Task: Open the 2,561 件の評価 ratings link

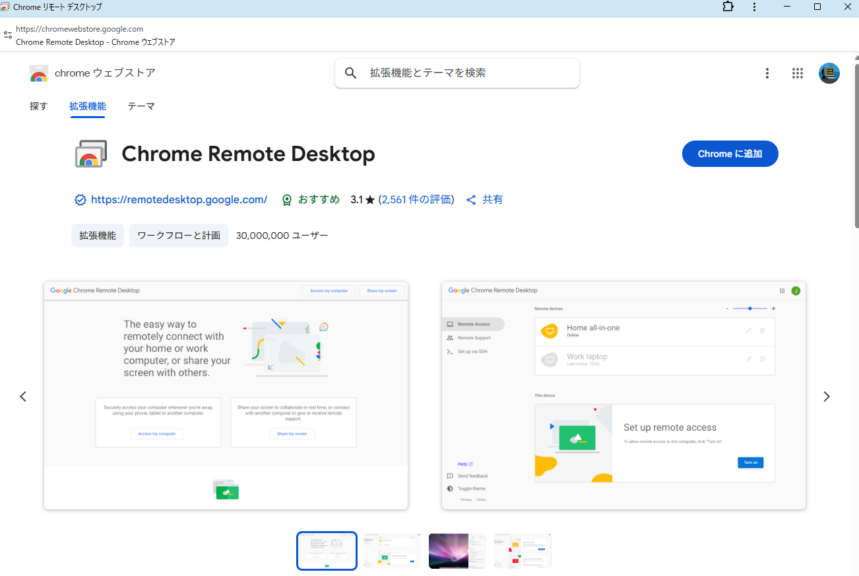Action: point(417,200)
